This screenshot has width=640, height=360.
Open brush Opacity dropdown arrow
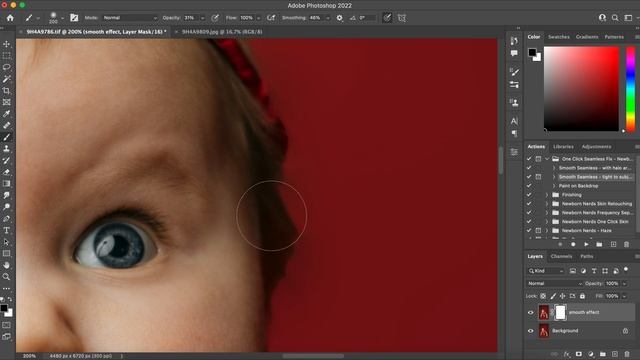pyautogui.click(x=202, y=18)
